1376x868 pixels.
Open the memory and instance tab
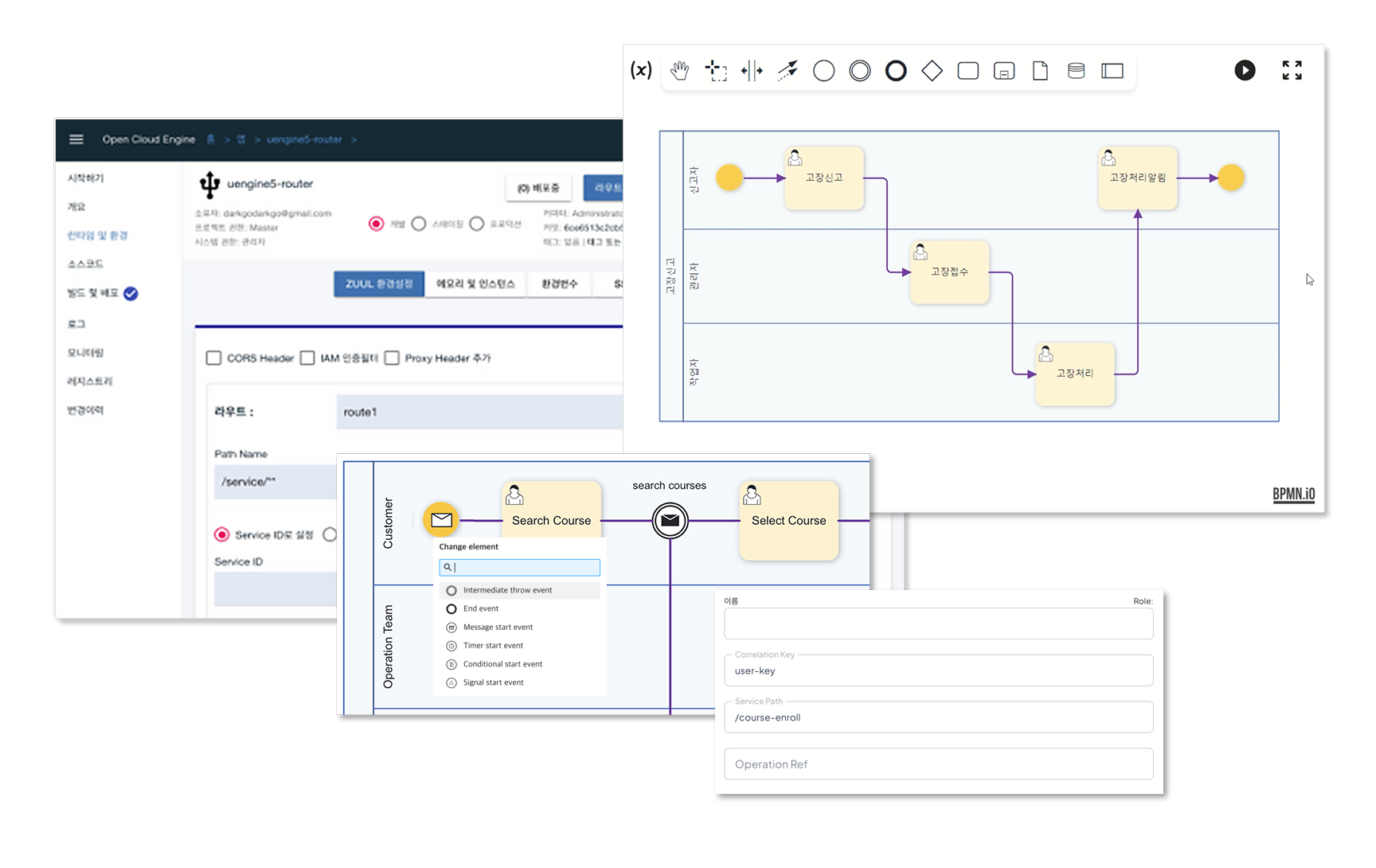click(475, 283)
